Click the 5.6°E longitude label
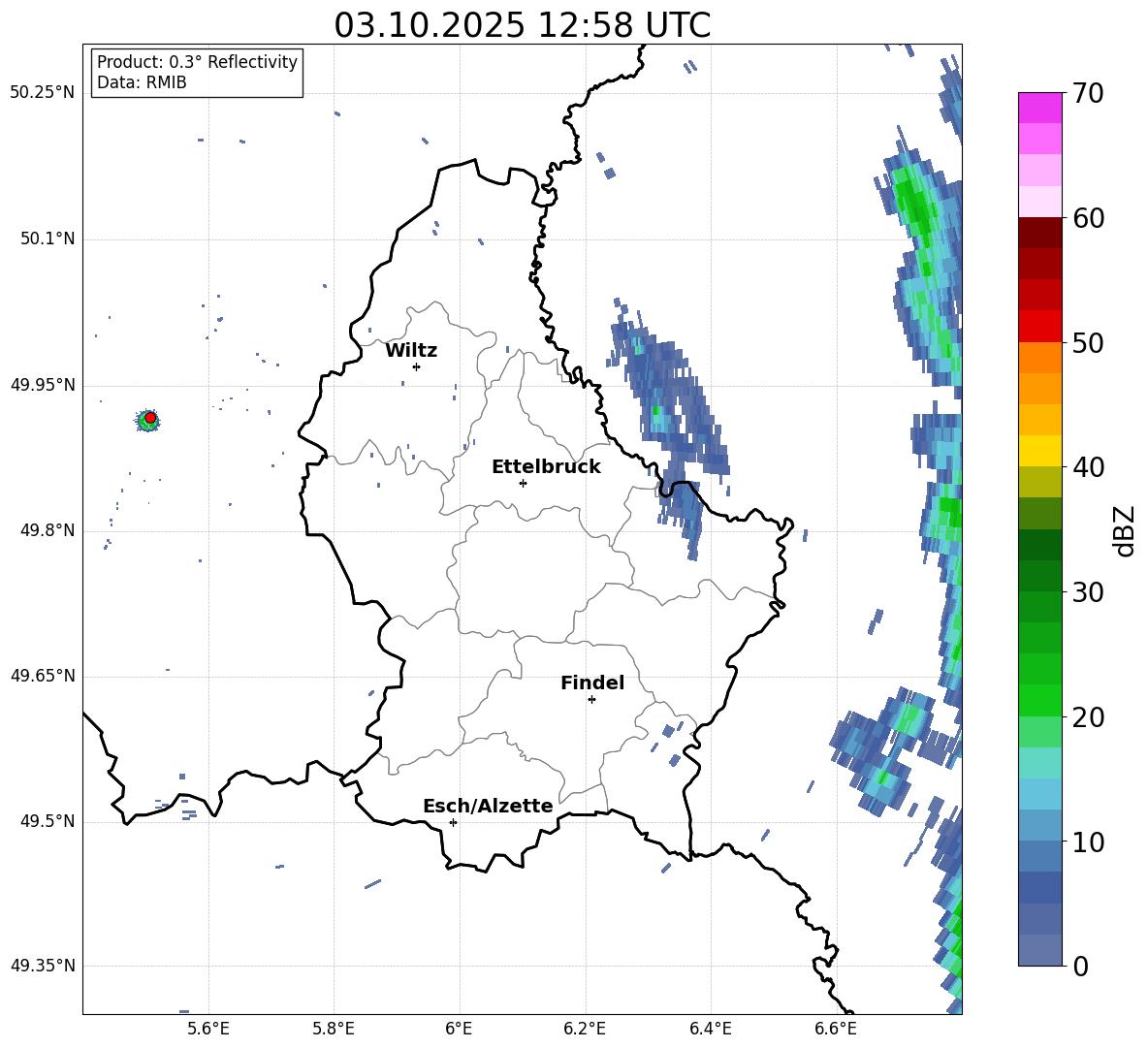The width and height of the screenshot is (1148, 1048). click(x=208, y=1029)
